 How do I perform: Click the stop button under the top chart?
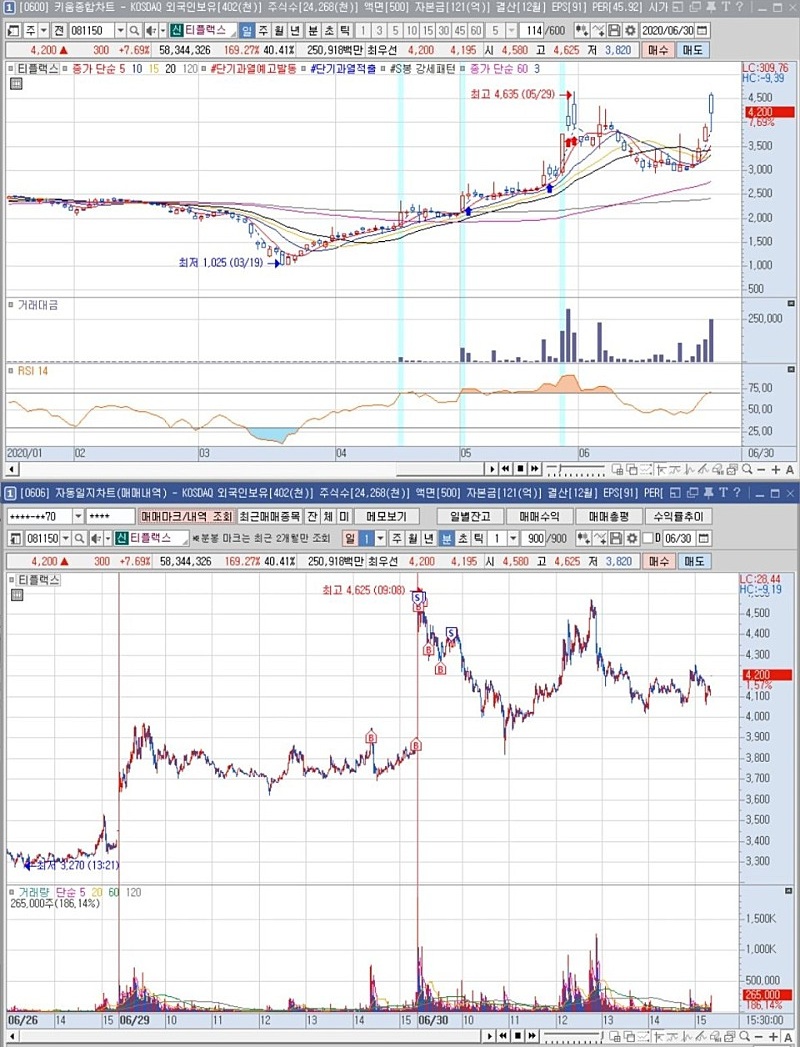pos(519,469)
